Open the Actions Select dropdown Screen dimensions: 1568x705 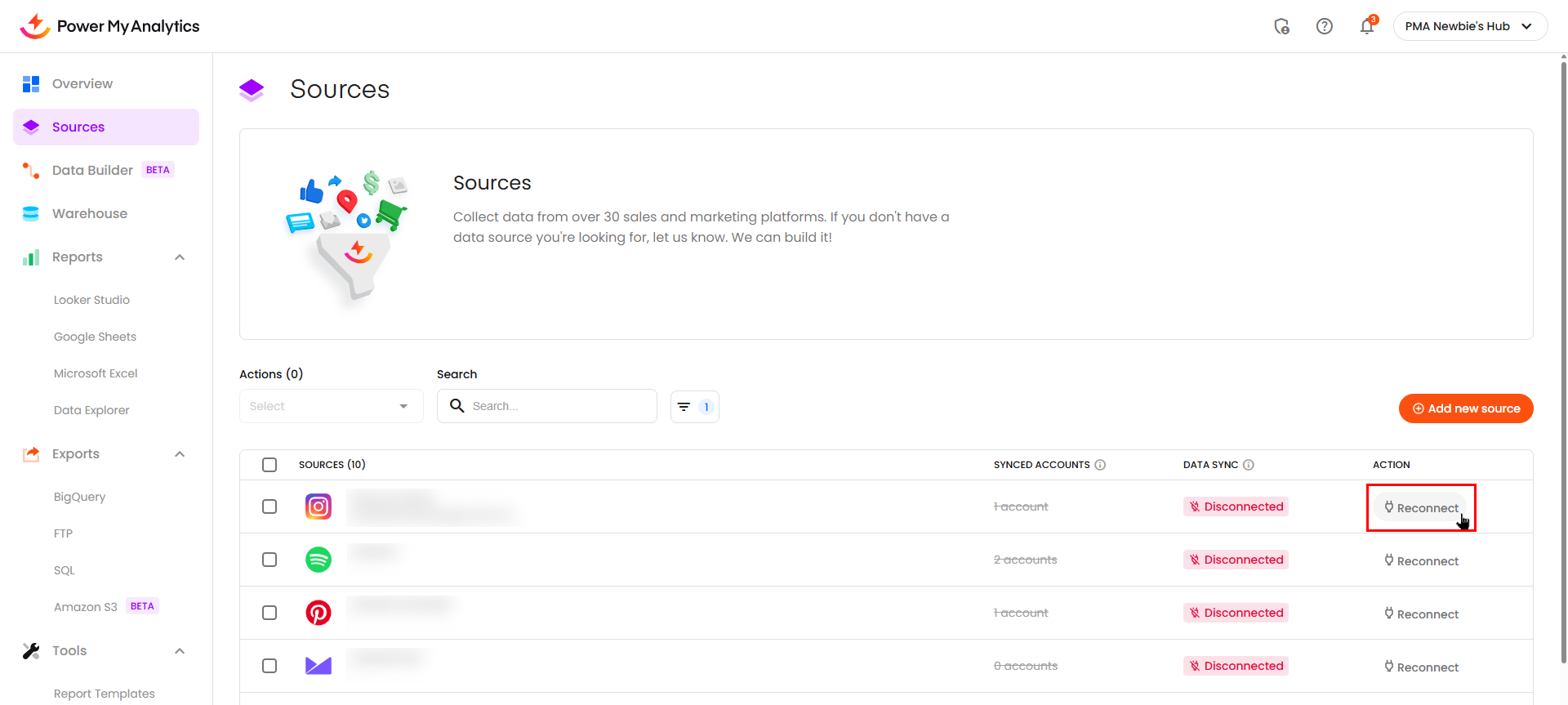point(331,407)
